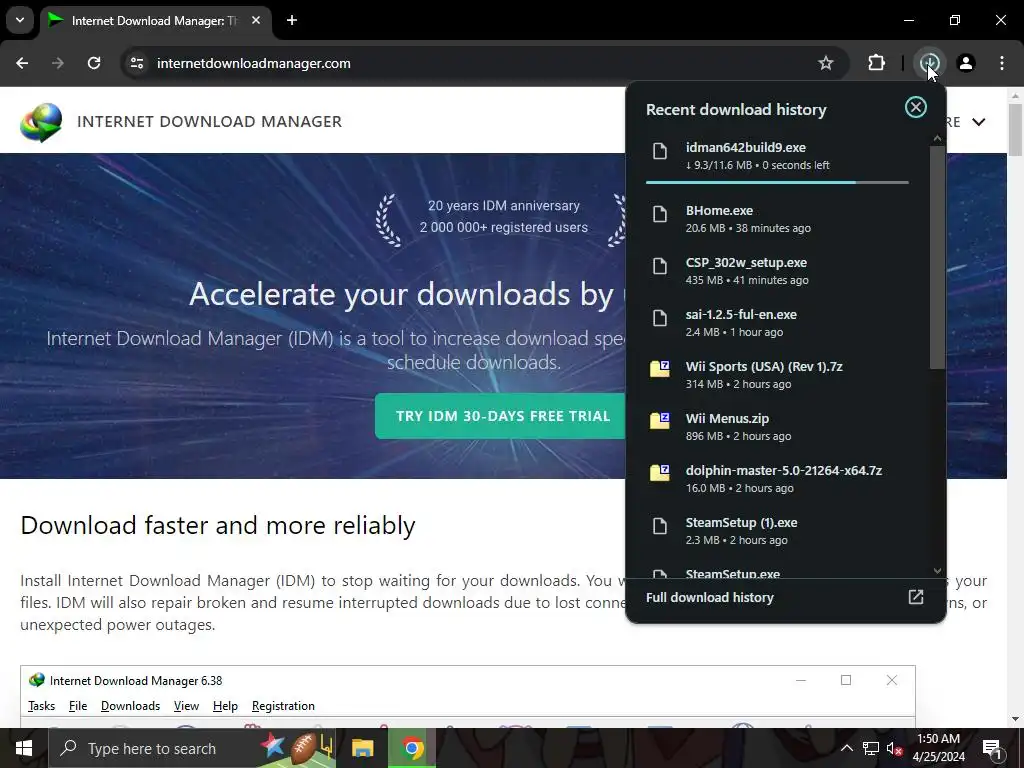This screenshot has width=1024, height=768.
Task: Click file icon beside SteamSetup (1).exe
Action: pos(660,526)
